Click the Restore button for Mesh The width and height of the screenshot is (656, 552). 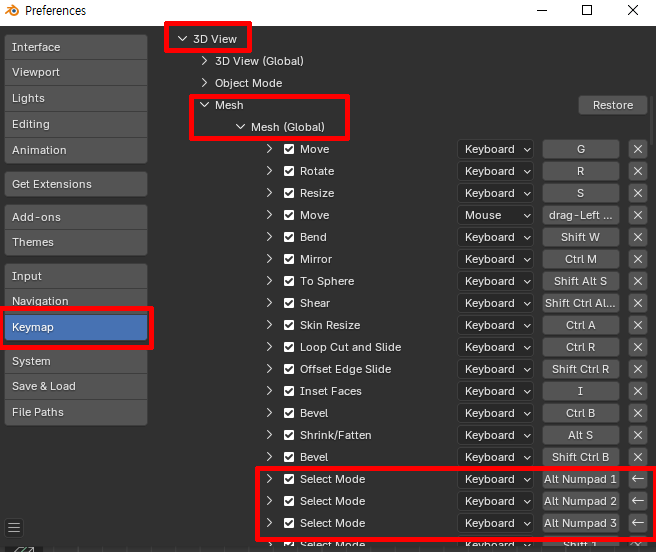click(x=613, y=105)
